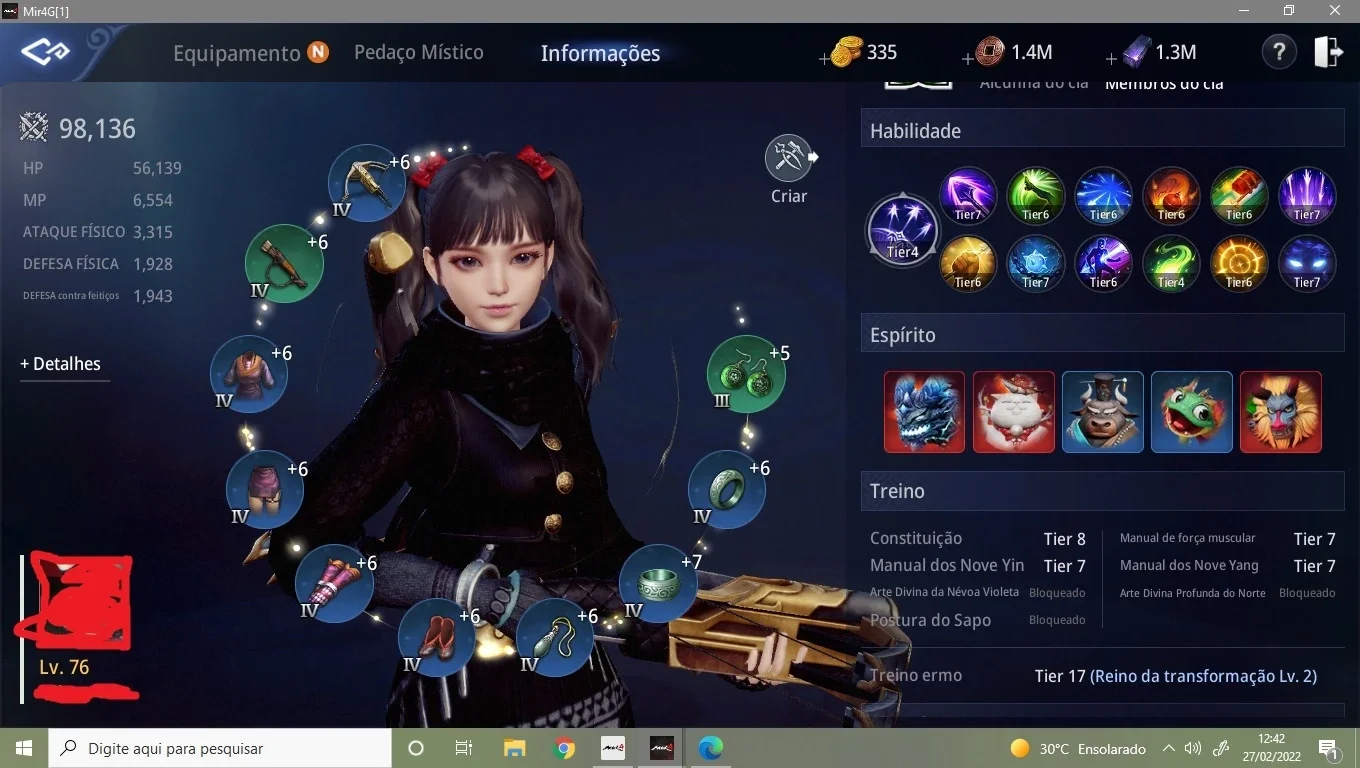1360x768 pixels.
Task: Open the Windows Start menu
Action: [x=24, y=748]
